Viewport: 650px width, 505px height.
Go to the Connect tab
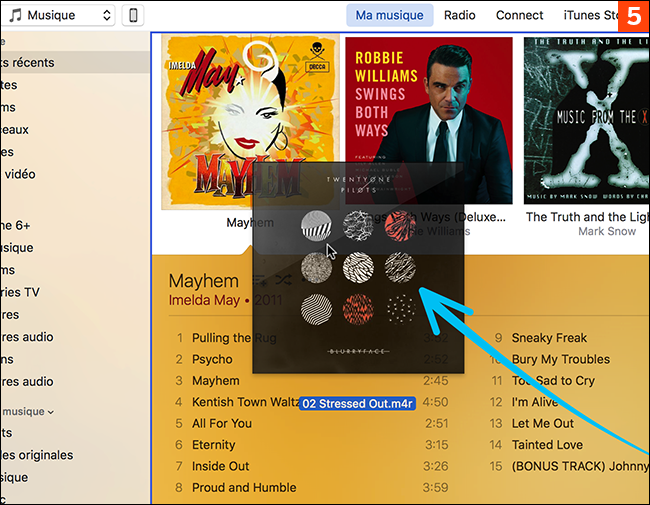tap(520, 15)
